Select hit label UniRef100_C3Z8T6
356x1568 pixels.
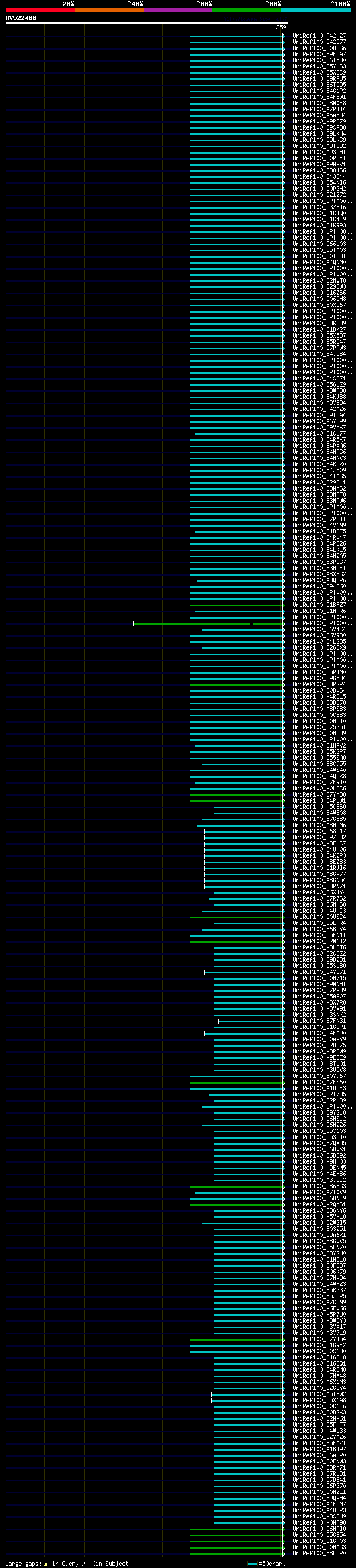pyautogui.click(x=319, y=207)
